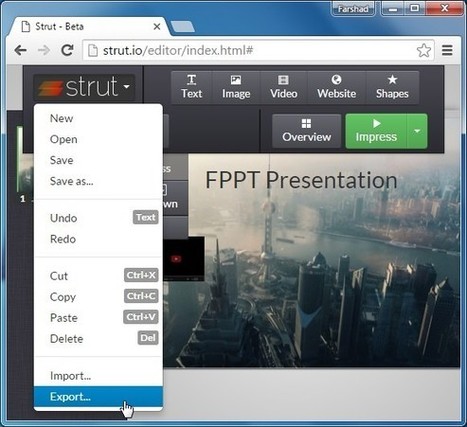Image resolution: width=467 pixels, height=427 pixels.
Task: Open the Chrome hamburger menu
Action: (x=447, y=51)
